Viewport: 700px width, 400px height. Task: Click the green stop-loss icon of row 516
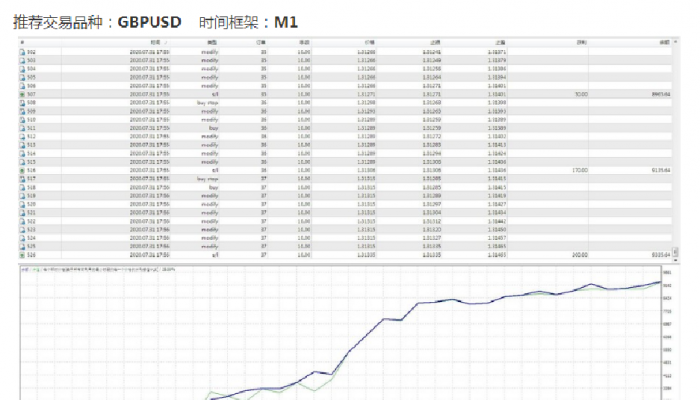click(x=22, y=171)
